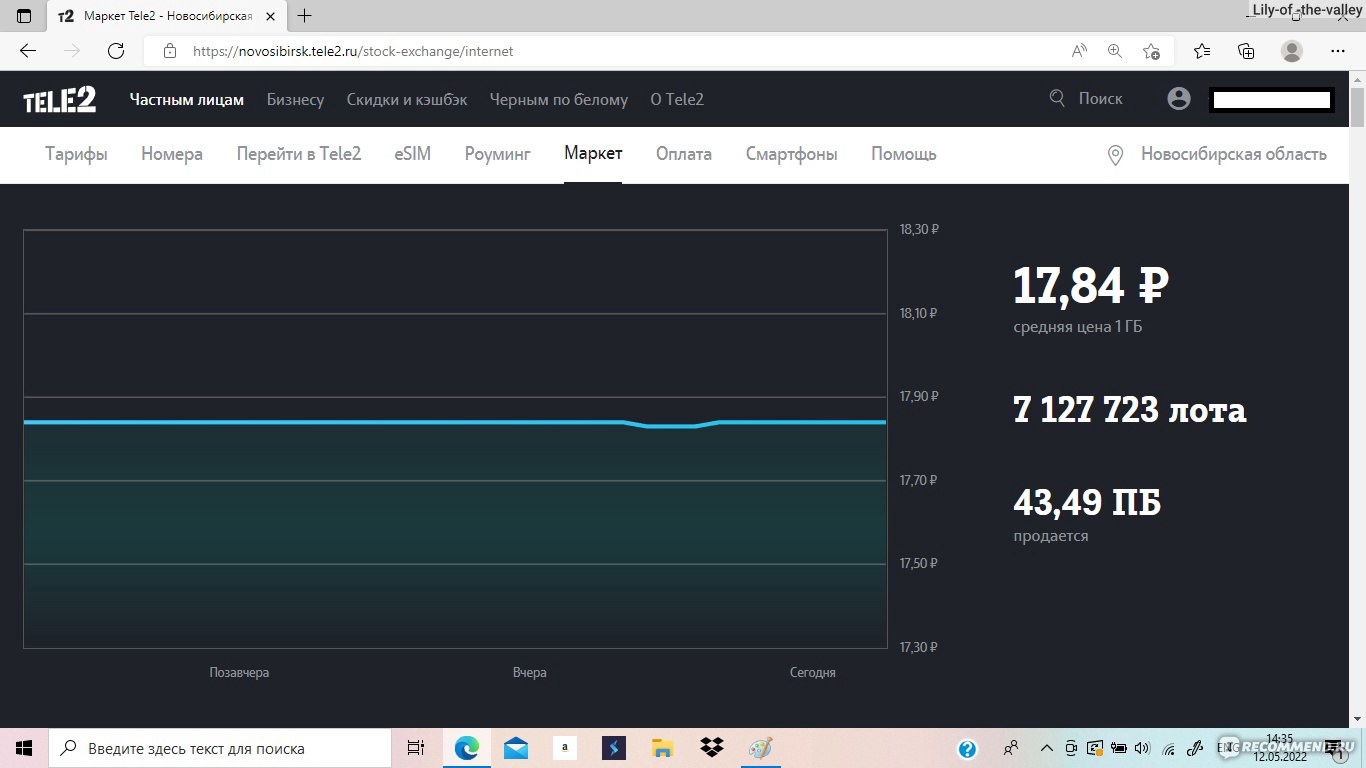Open browser Collections
The height and width of the screenshot is (768, 1366).
[1246, 51]
